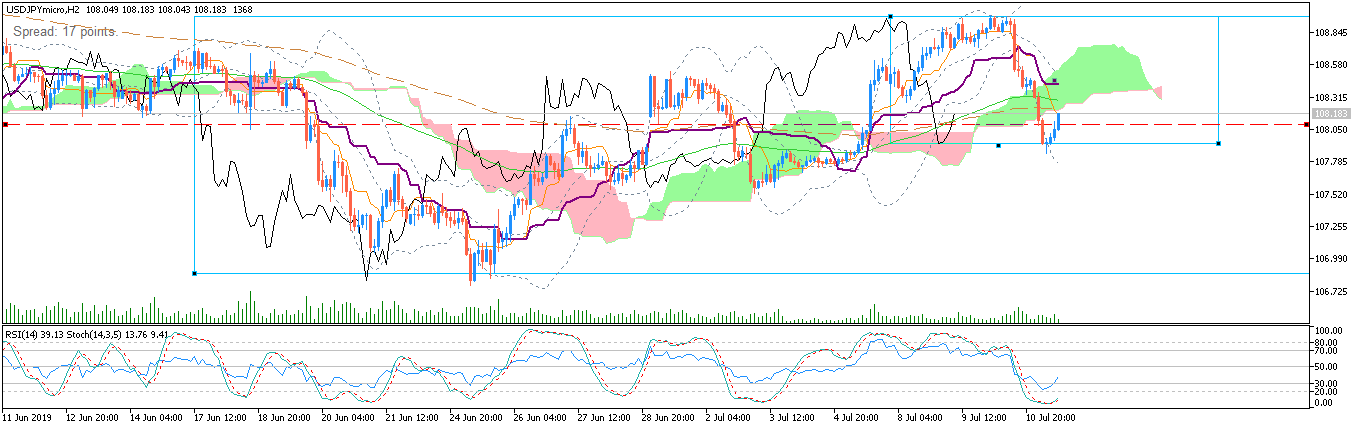The width and height of the screenshot is (1362, 429).
Task: Click the '27 Jun 12:00' time label
Action: tap(602, 416)
